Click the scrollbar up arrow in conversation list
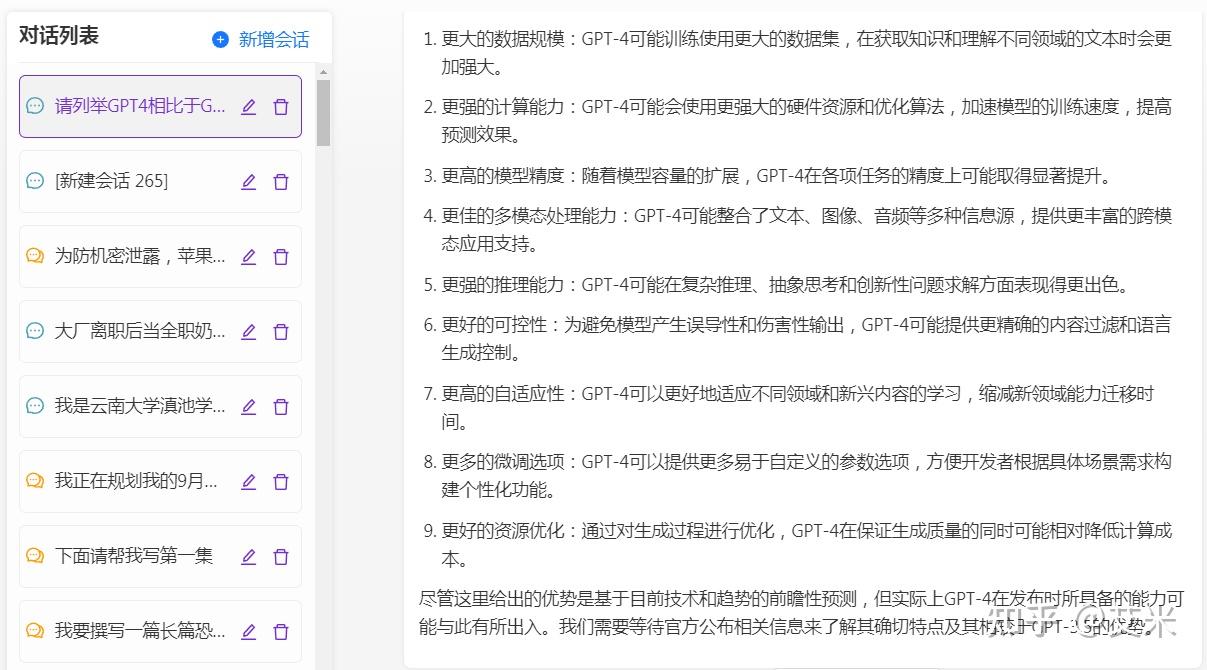Viewport: 1207px width, 670px height. (x=323, y=72)
